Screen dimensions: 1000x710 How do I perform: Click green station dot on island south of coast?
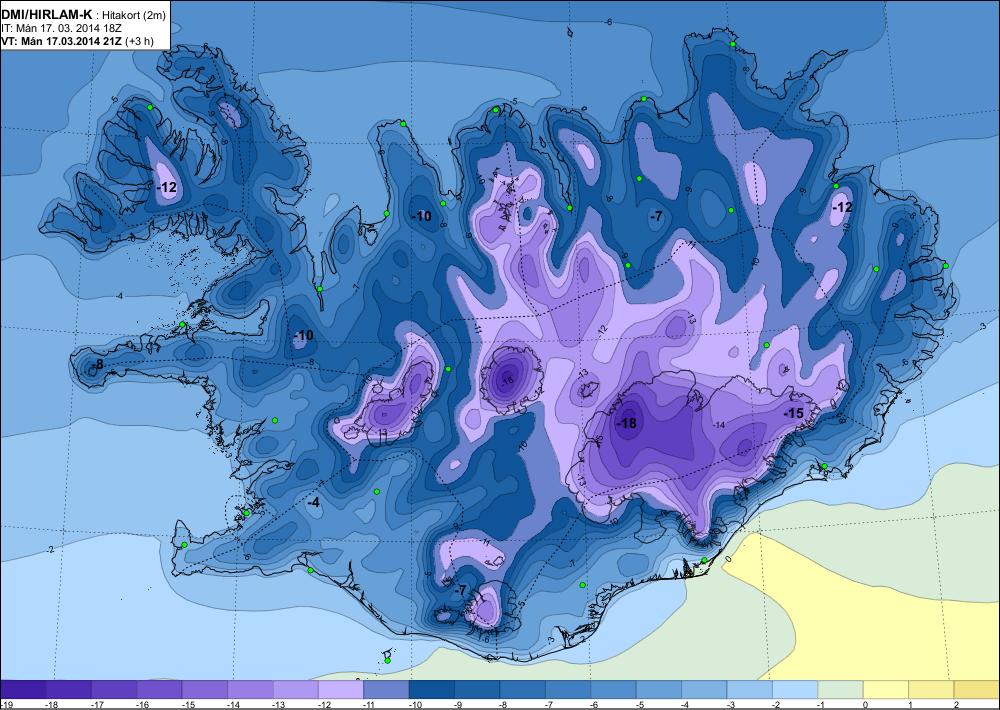(387, 660)
